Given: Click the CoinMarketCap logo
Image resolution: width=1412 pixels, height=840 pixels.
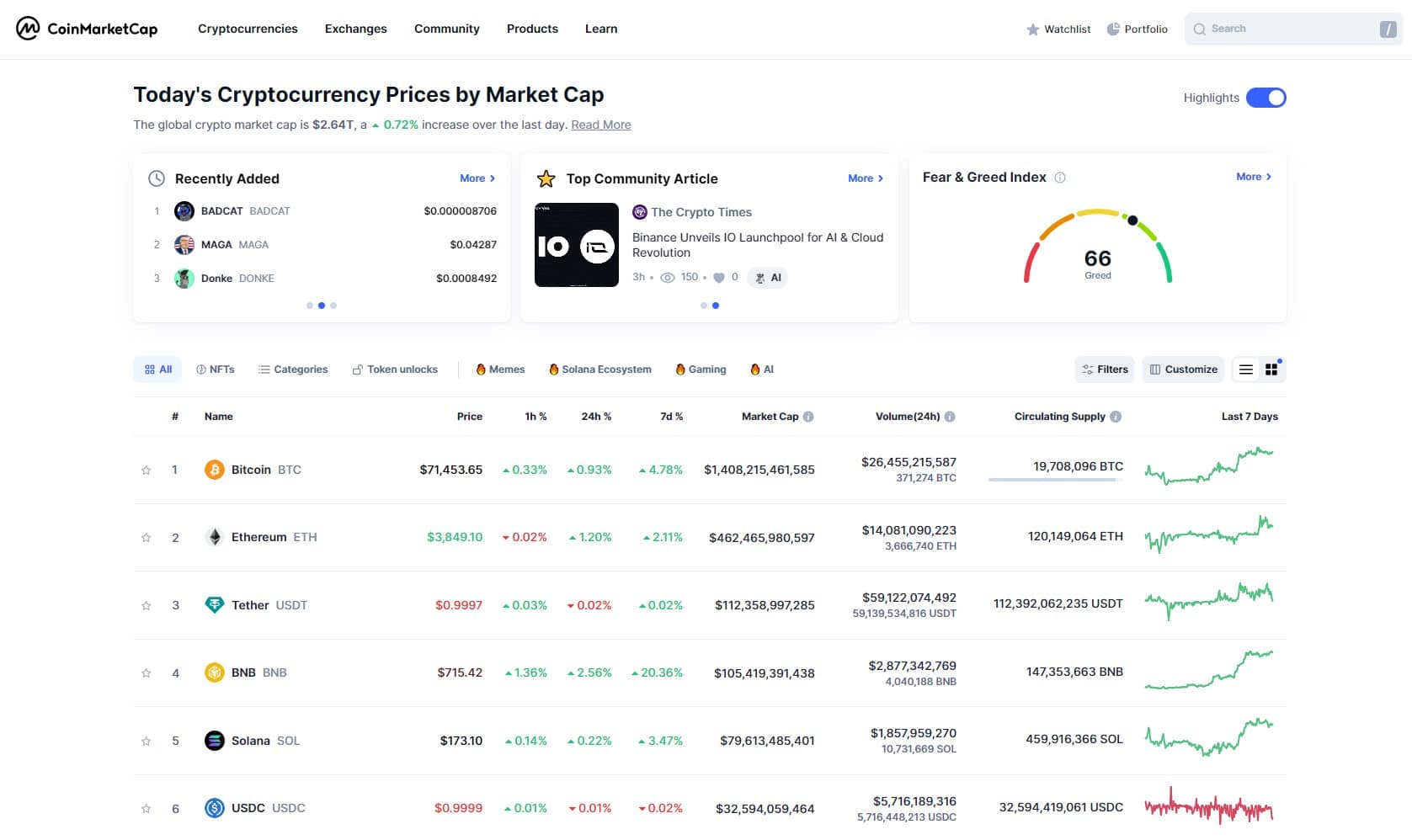Looking at the screenshot, I should (87, 29).
